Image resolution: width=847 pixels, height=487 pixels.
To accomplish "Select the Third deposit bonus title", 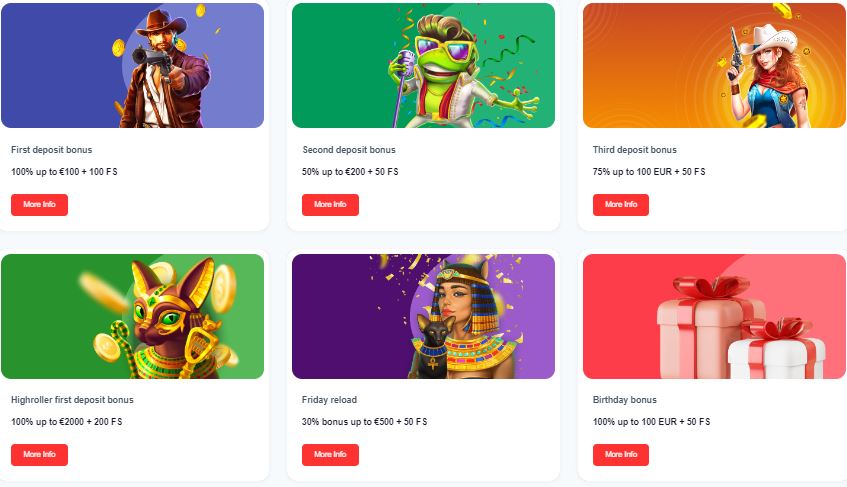I will point(634,150).
